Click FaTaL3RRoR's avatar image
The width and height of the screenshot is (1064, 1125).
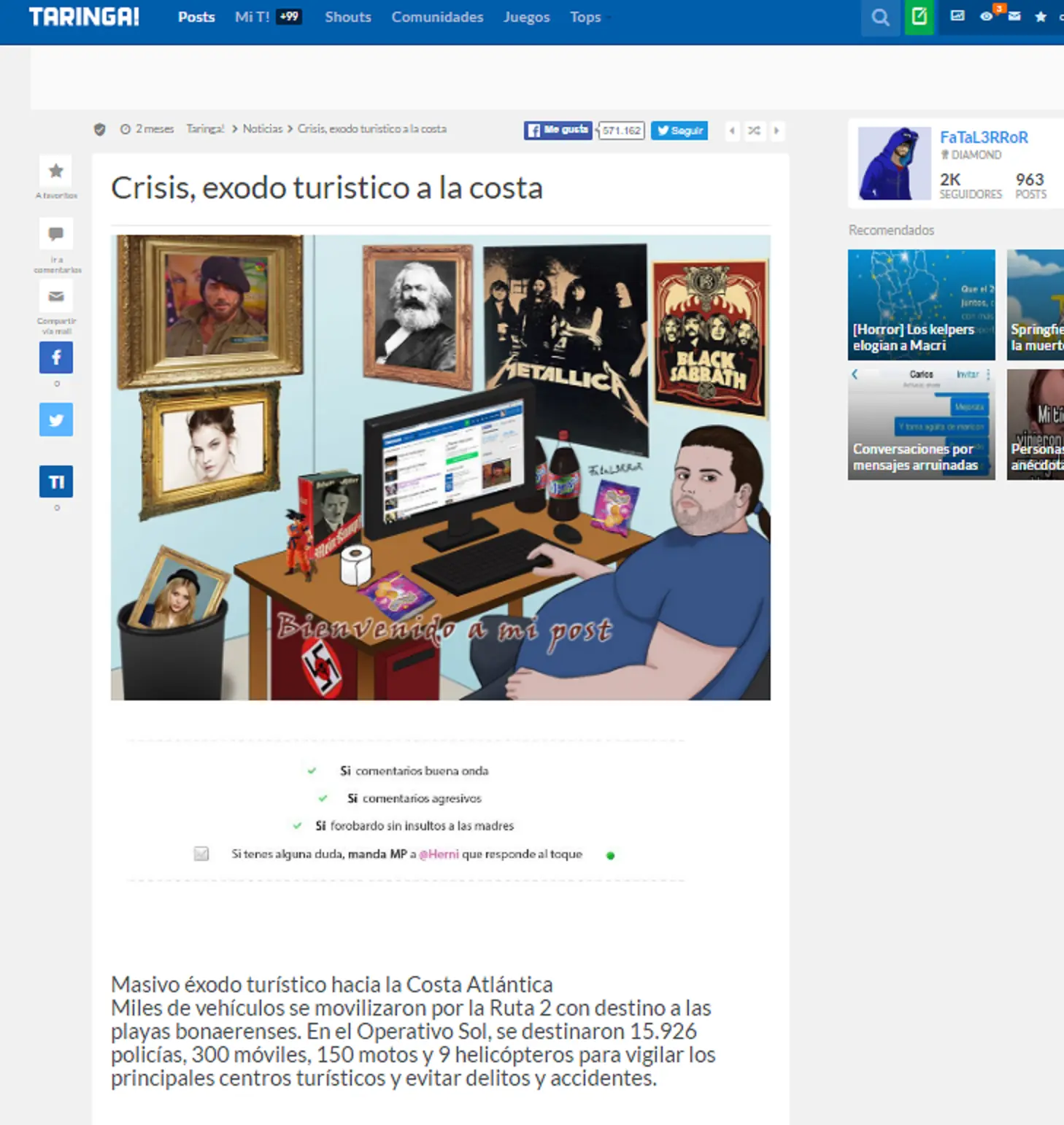pyautogui.click(x=895, y=163)
